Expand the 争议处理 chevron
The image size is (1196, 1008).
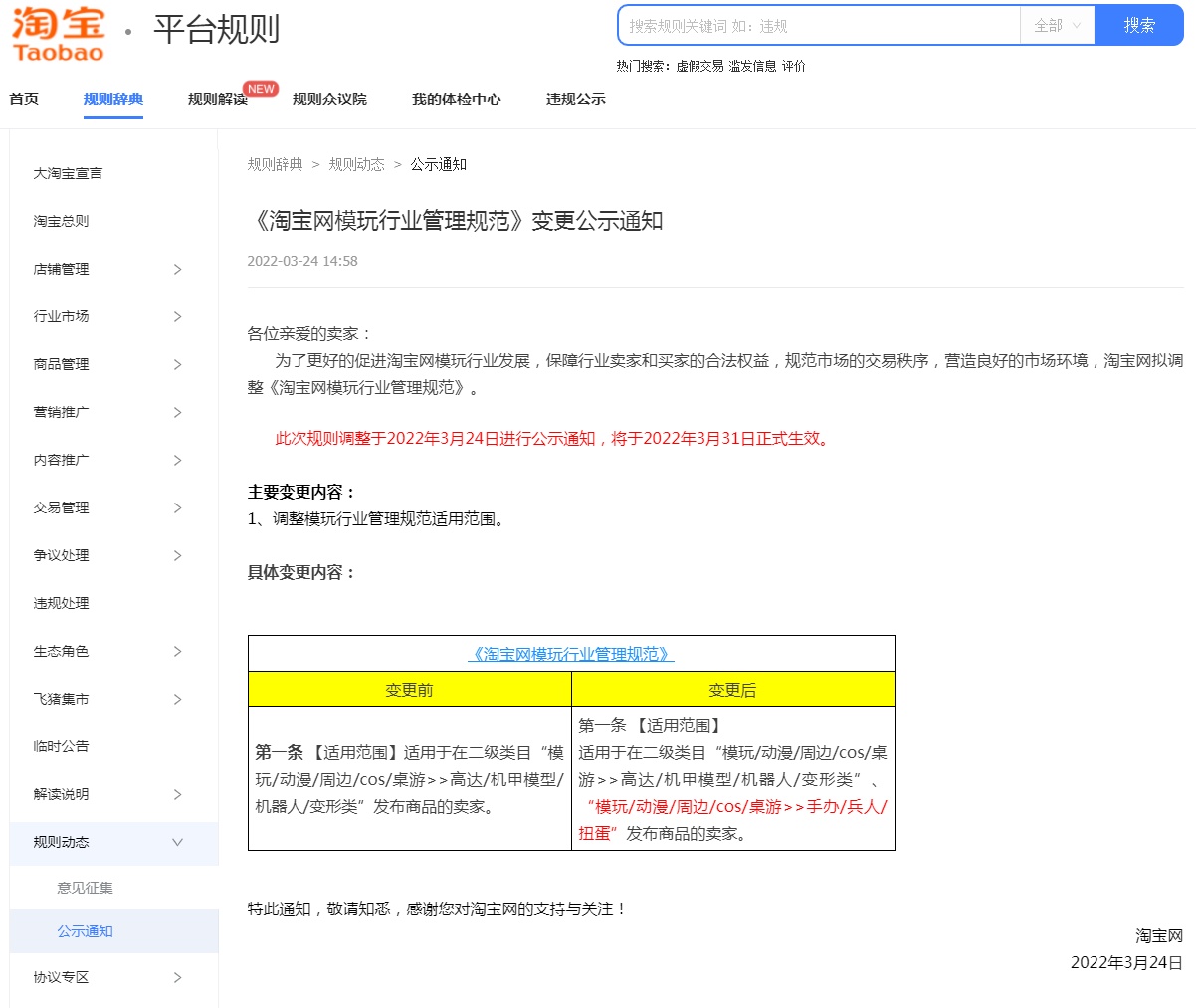(x=178, y=555)
